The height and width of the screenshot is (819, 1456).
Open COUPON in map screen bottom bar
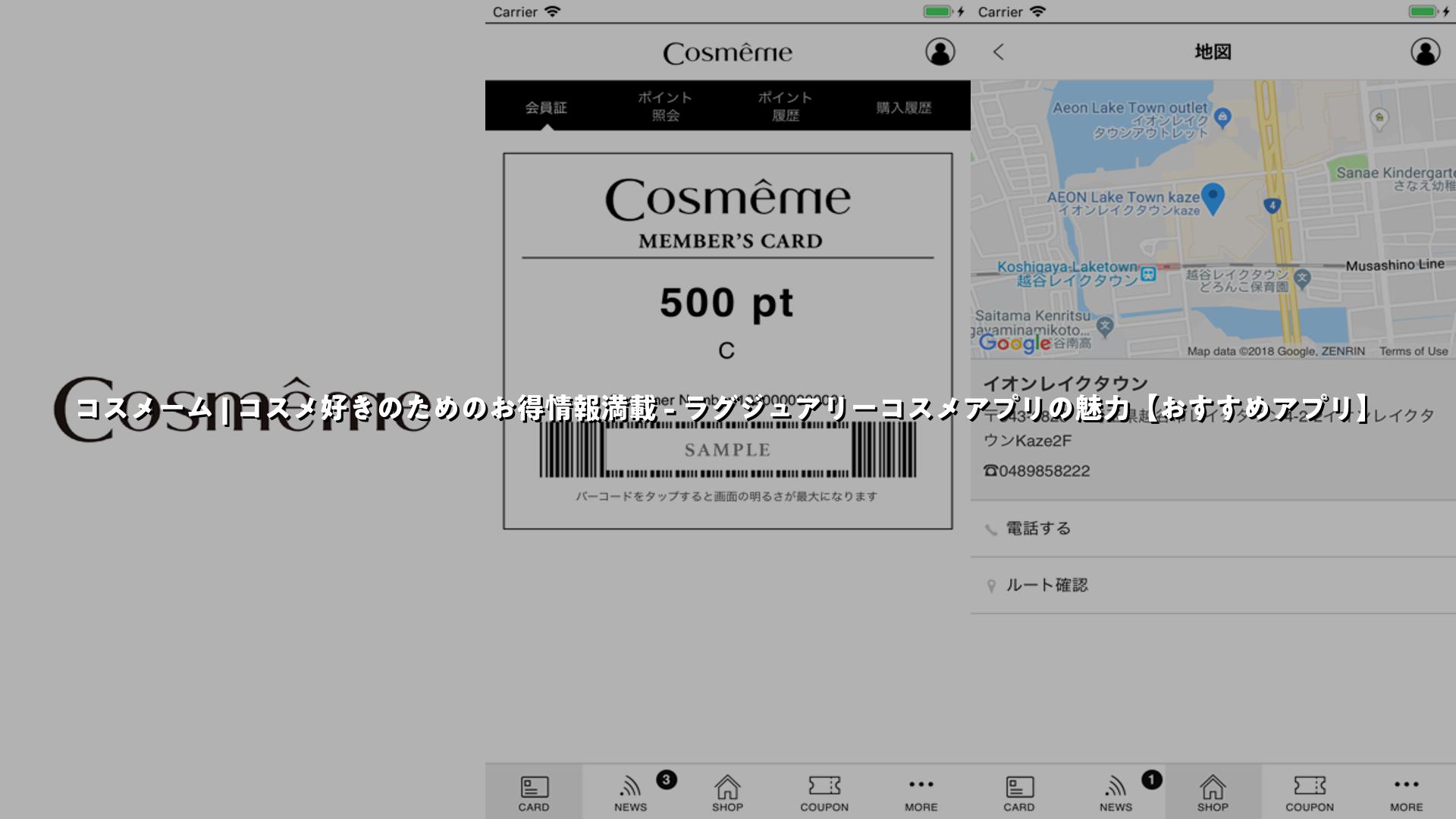1310,793
